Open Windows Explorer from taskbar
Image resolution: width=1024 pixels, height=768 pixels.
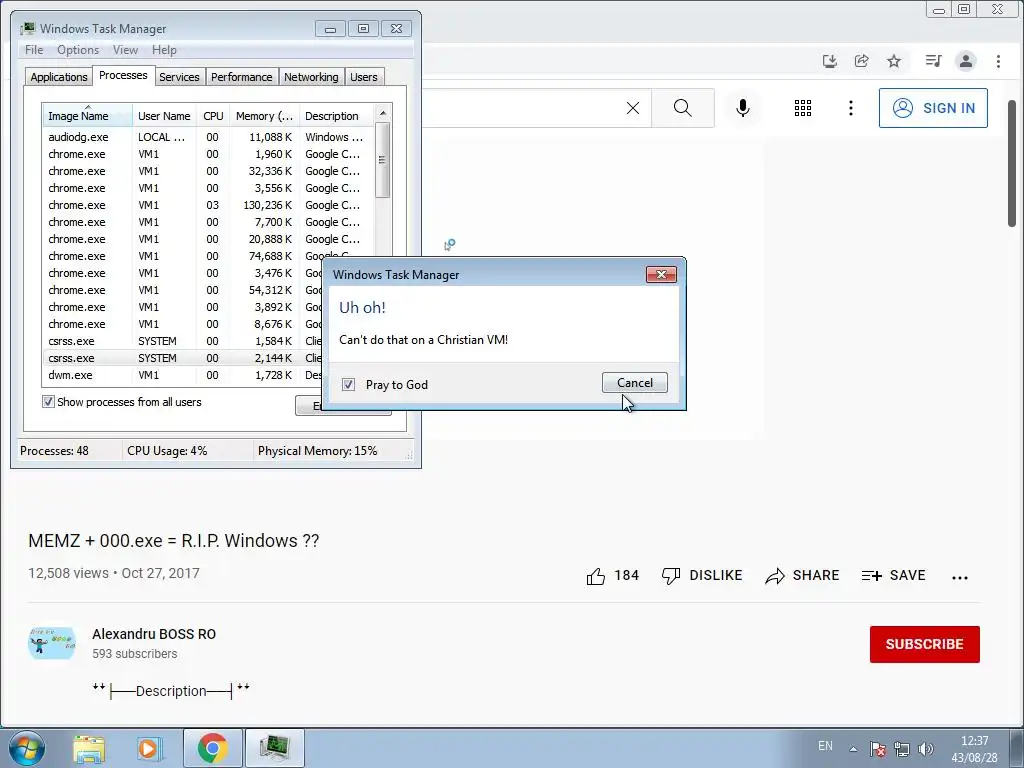[89, 748]
